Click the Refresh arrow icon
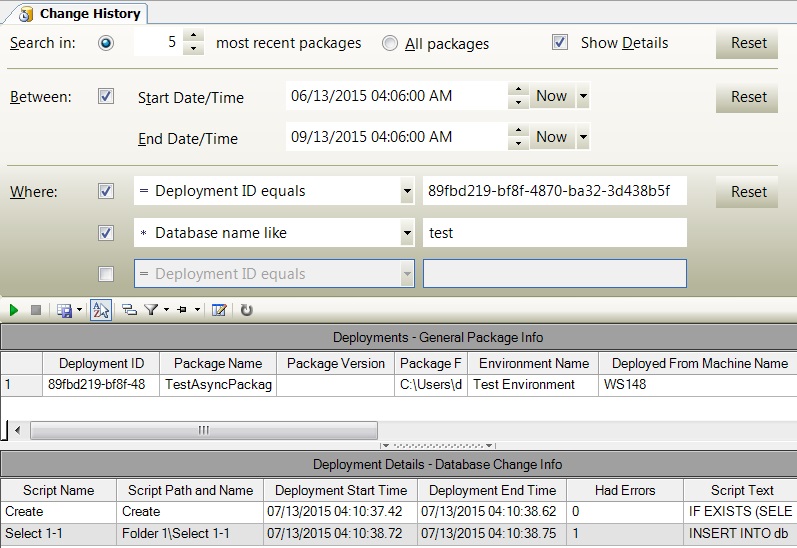The height and width of the screenshot is (548, 797). pos(246,310)
